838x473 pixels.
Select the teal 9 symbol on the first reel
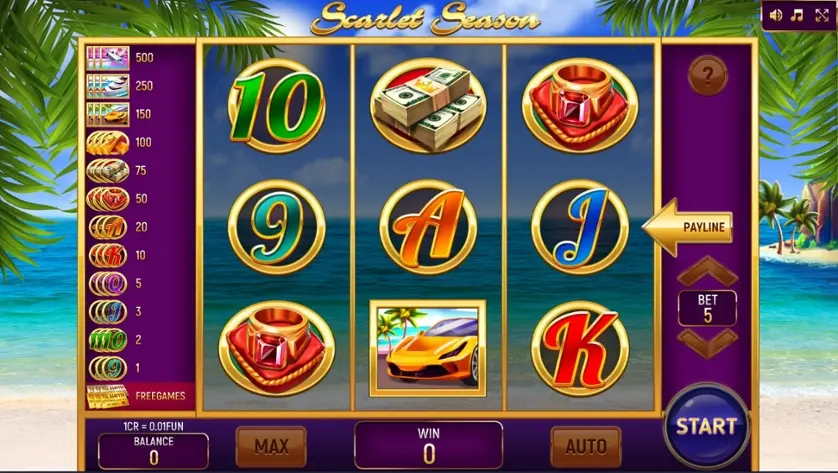[x=276, y=227]
